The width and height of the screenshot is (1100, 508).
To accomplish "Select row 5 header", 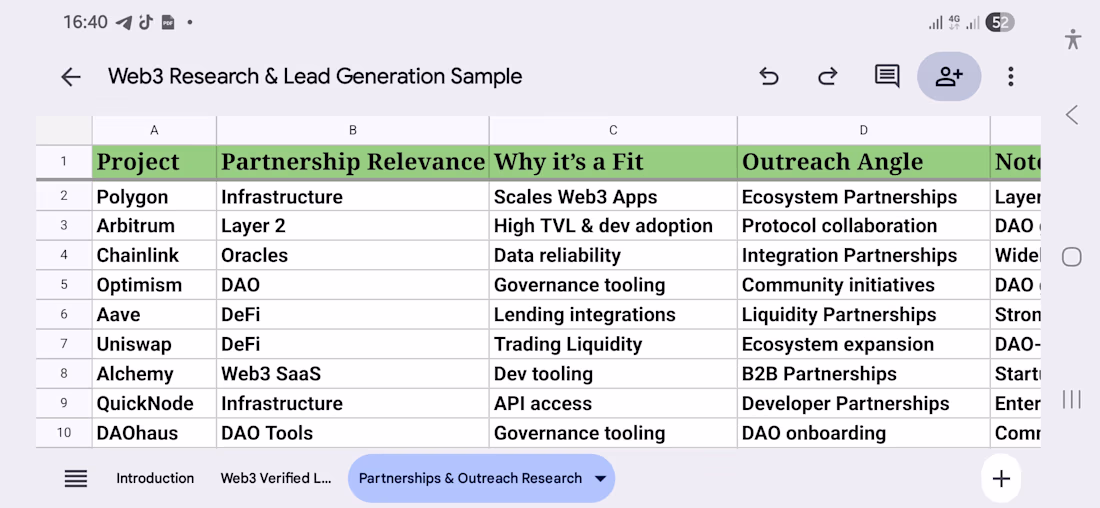I will pos(64,285).
